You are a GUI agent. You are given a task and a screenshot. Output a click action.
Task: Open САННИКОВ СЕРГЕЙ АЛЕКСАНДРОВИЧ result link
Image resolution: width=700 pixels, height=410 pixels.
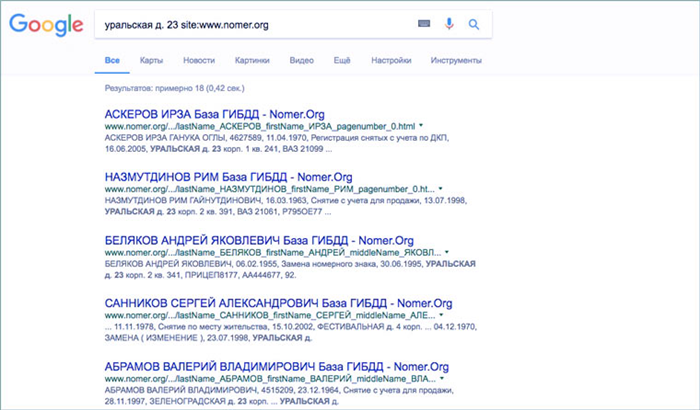[279, 303]
